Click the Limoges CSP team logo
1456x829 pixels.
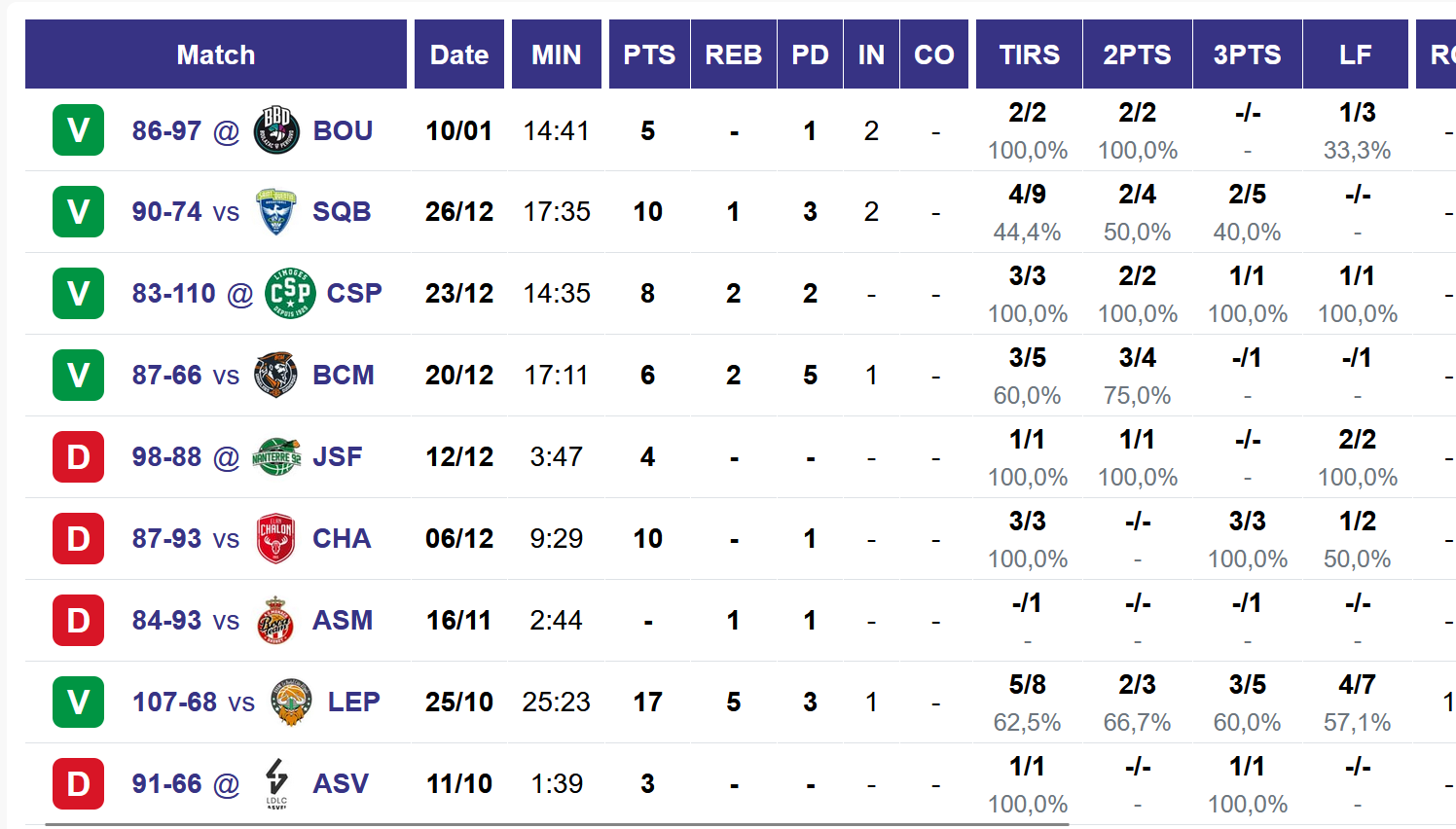(290, 293)
